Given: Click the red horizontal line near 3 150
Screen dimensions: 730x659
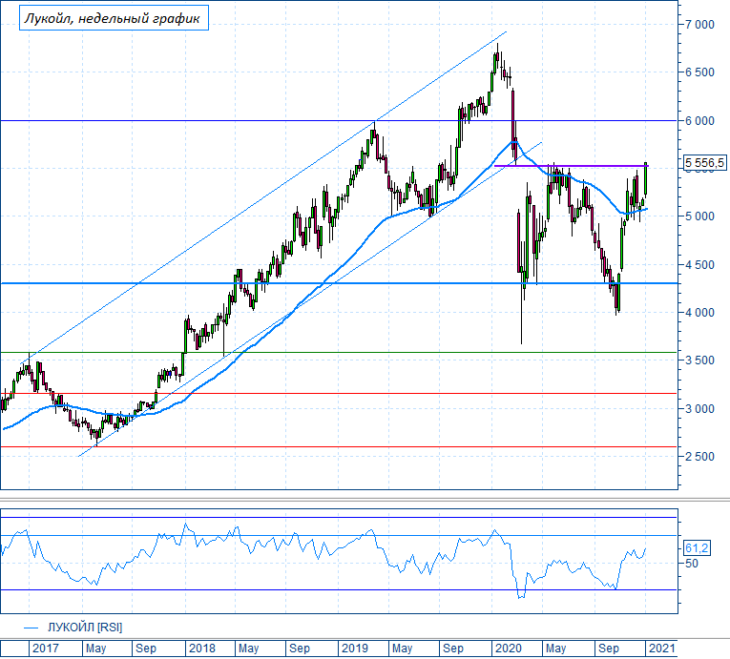Looking at the screenshot, I should [x=338, y=394].
